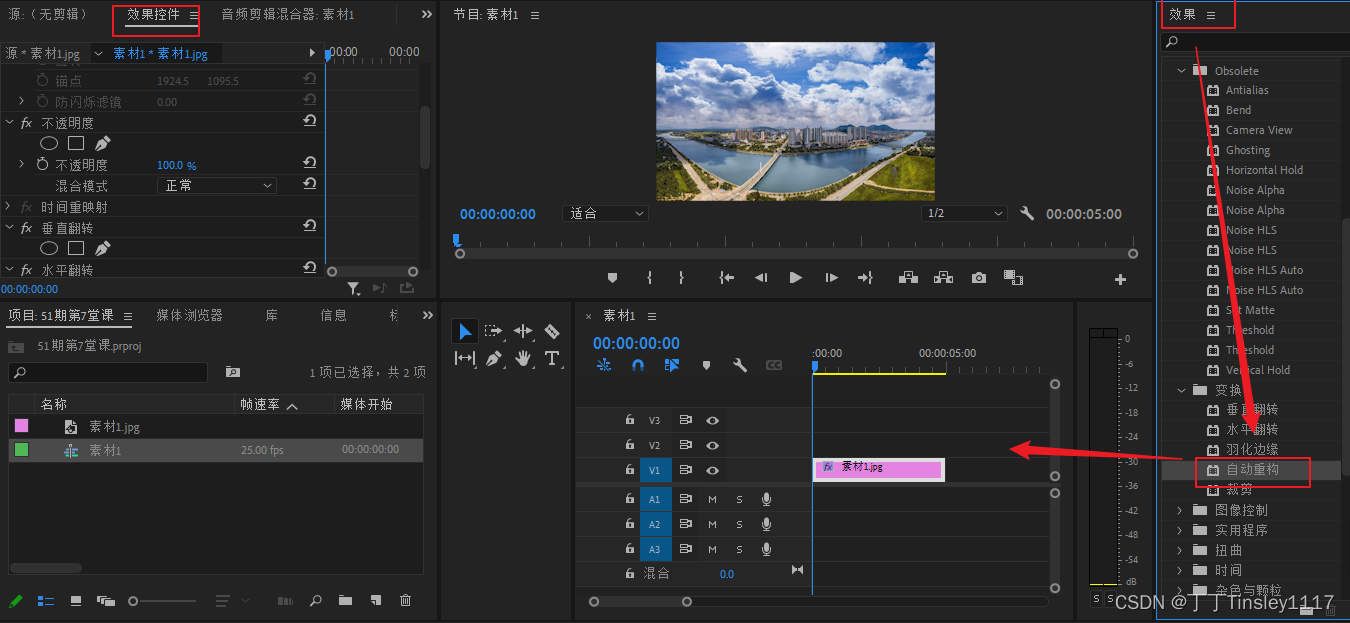Toggle linked selection in timeline
The image size is (1350, 623).
pyautogui.click(x=672, y=366)
